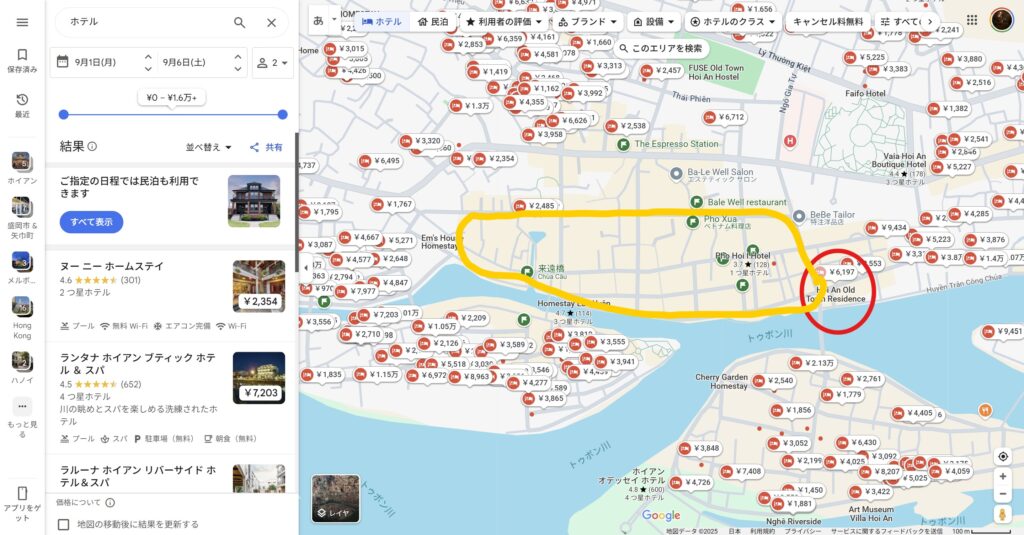This screenshot has height=535, width=1024.
Task: Collapse the side panel arrow
Action: pos(306,267)
